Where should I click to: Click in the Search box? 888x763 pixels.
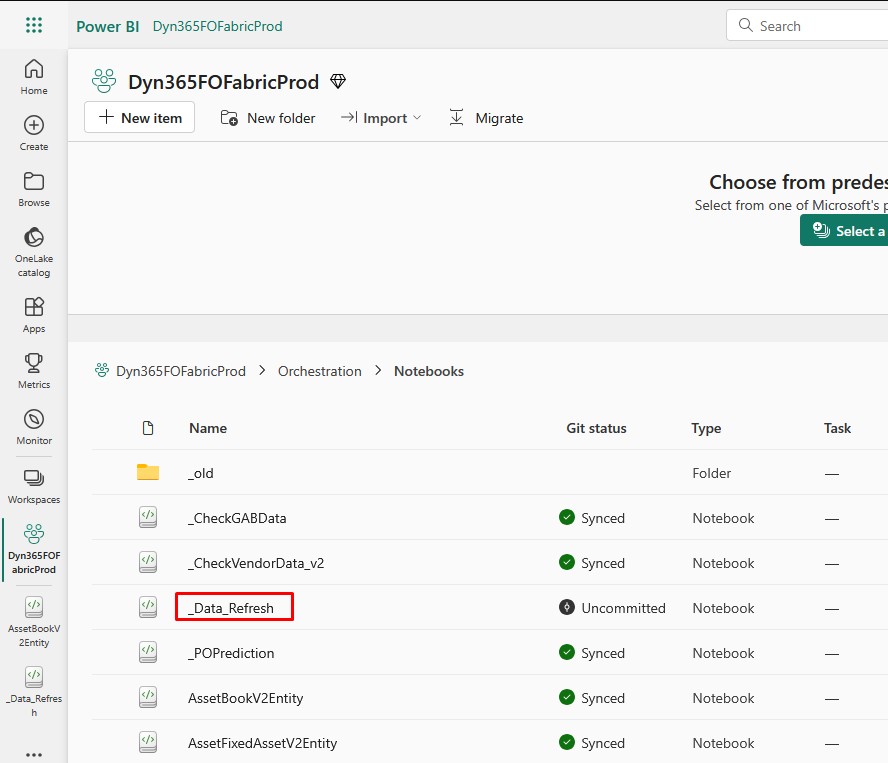pyautogui.click(x=807, y=25)
